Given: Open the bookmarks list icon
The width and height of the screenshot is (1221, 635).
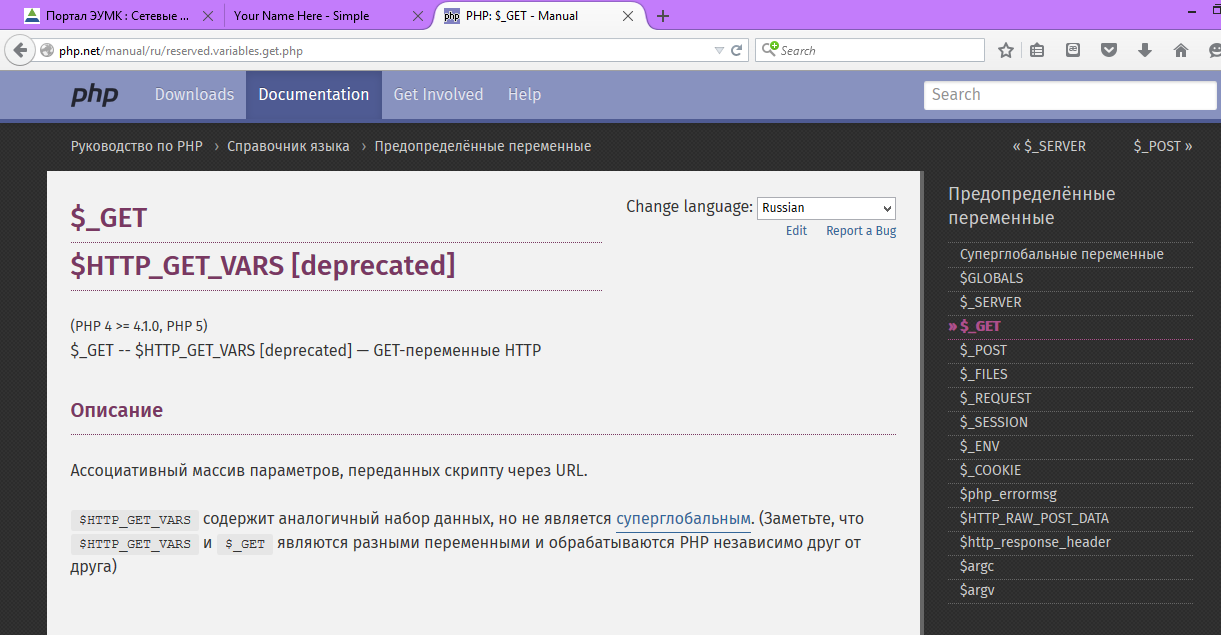Looking at the screenshot, I should [1037, 50].
